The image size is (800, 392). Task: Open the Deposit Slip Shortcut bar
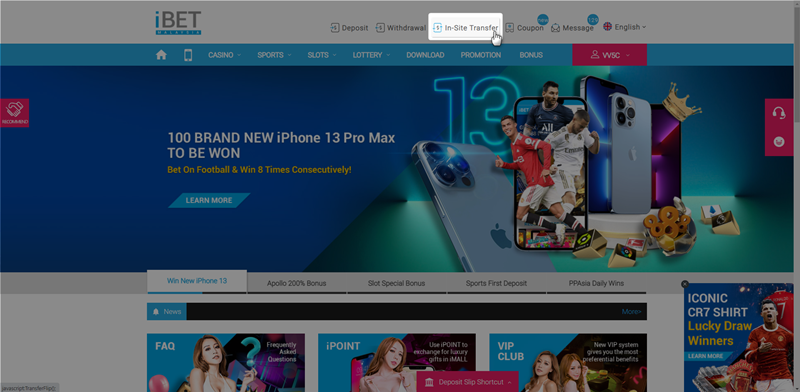coord(467,382)
